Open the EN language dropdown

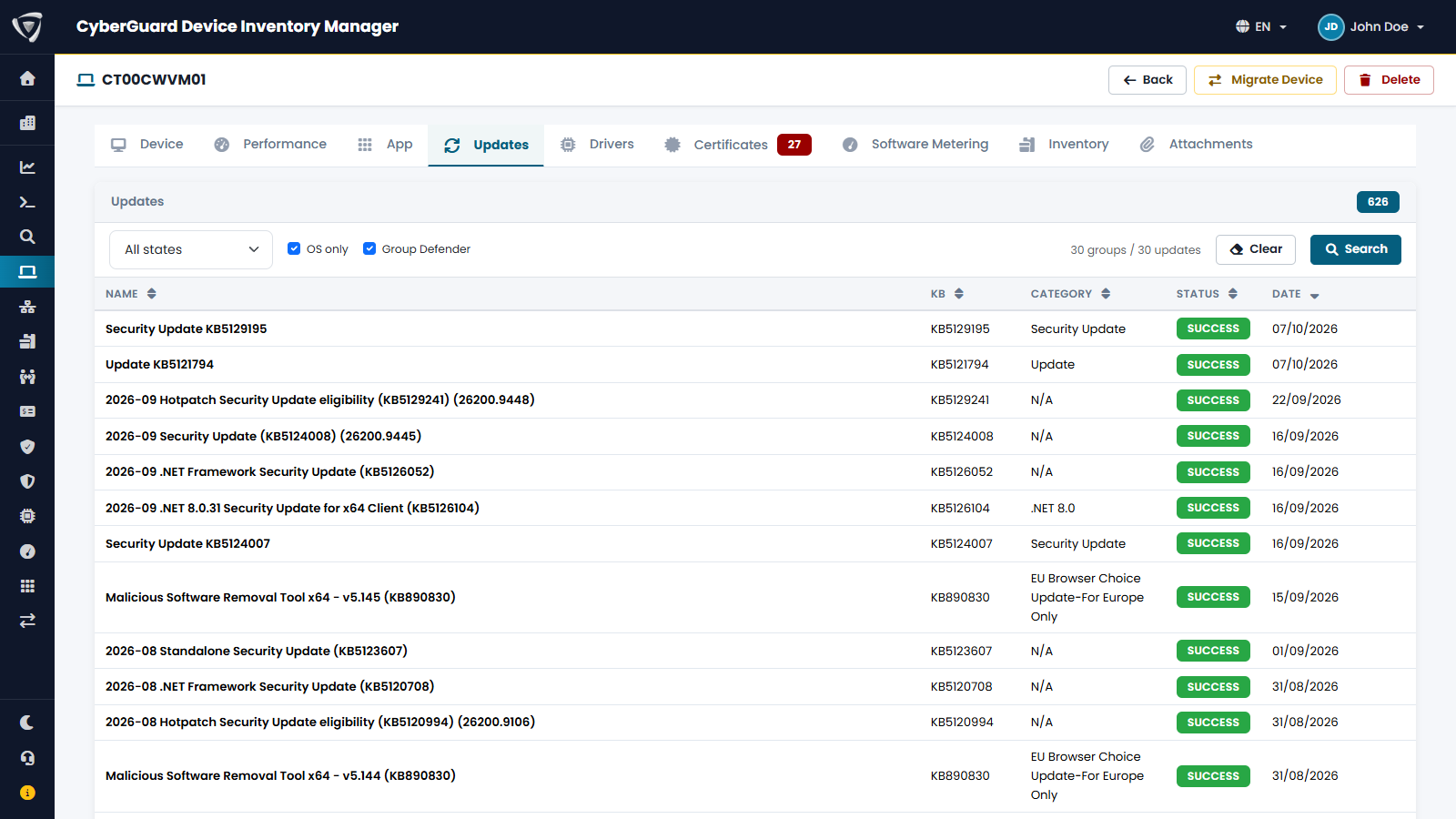(x=1261, y=26)
